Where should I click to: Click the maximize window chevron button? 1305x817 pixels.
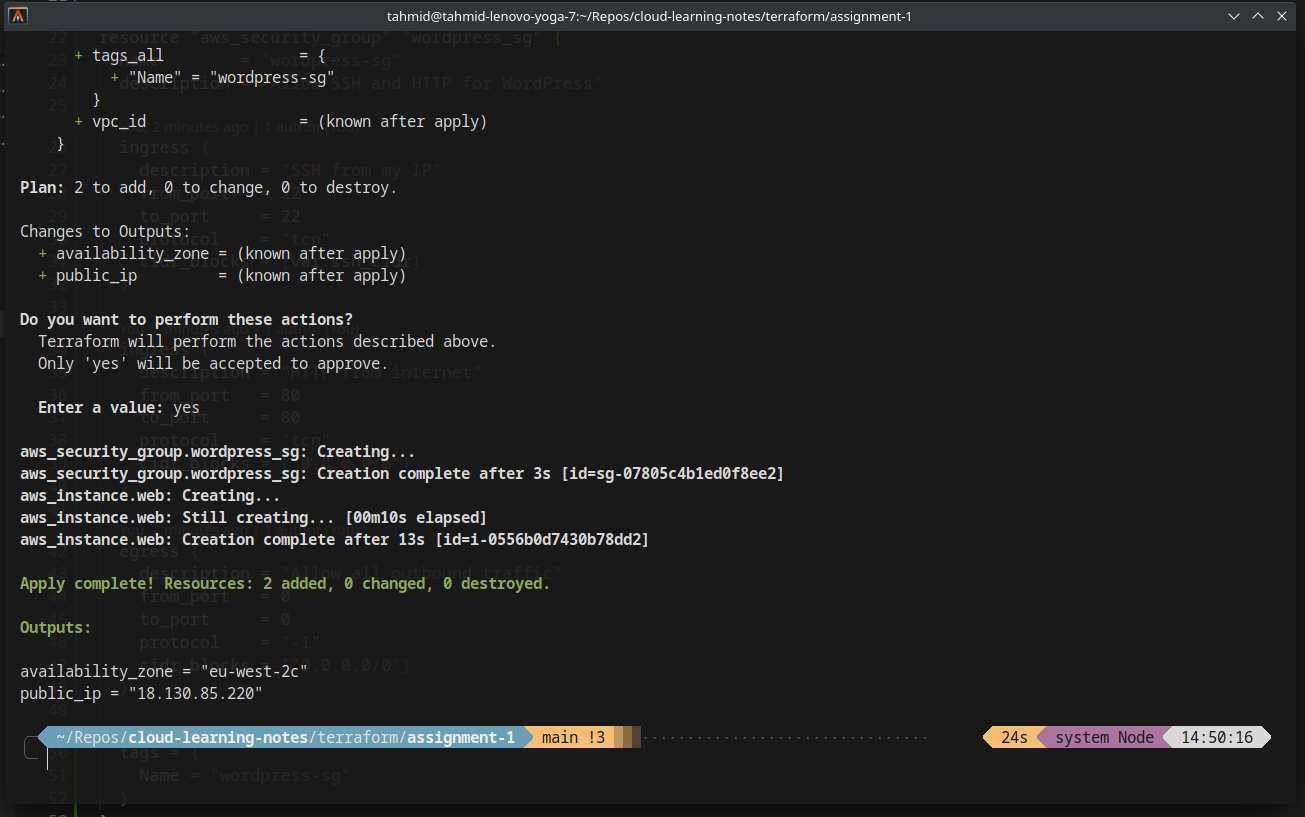pyautogui.click(x=1259, y=16)
